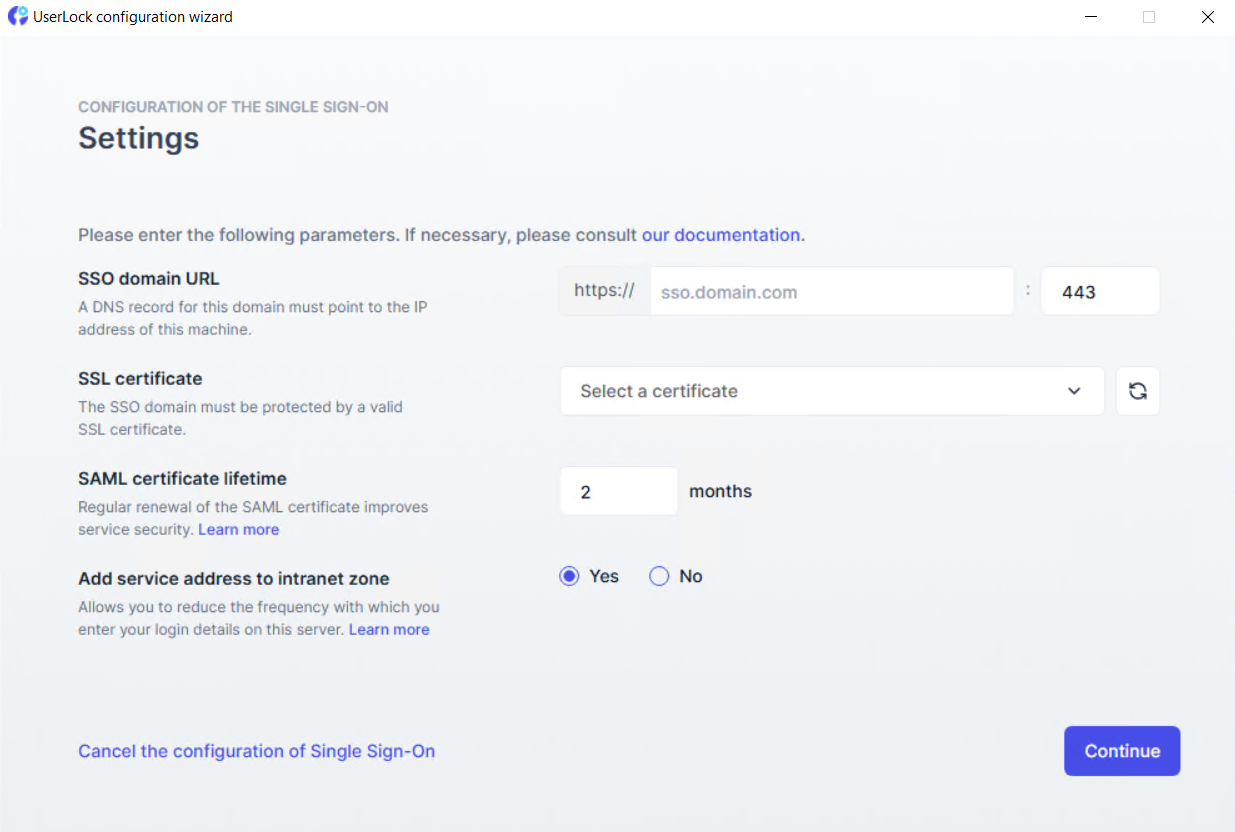Screen dimensions: 1235x832
Task: Click the port 443 field
Action: 1100,292
